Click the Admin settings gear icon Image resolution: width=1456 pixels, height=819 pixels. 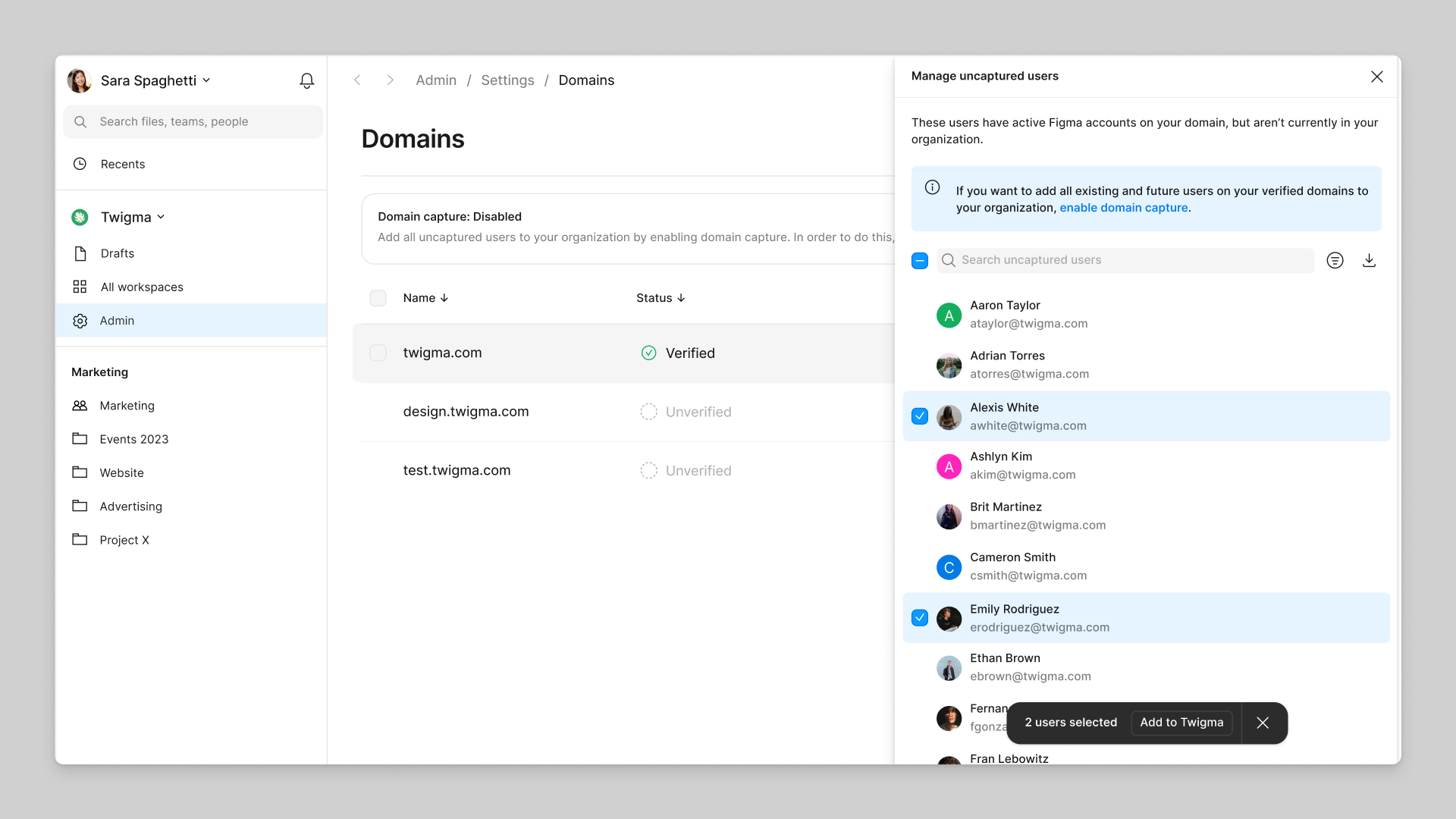[80, 320]
